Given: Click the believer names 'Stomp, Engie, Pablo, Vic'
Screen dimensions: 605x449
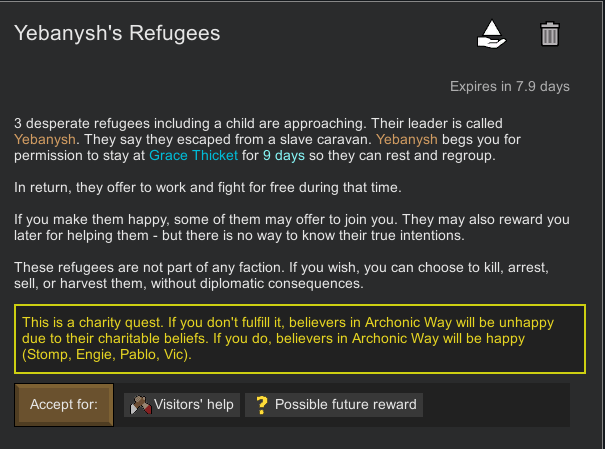Looking at the screenshot, I should click(x=106, y=354).
